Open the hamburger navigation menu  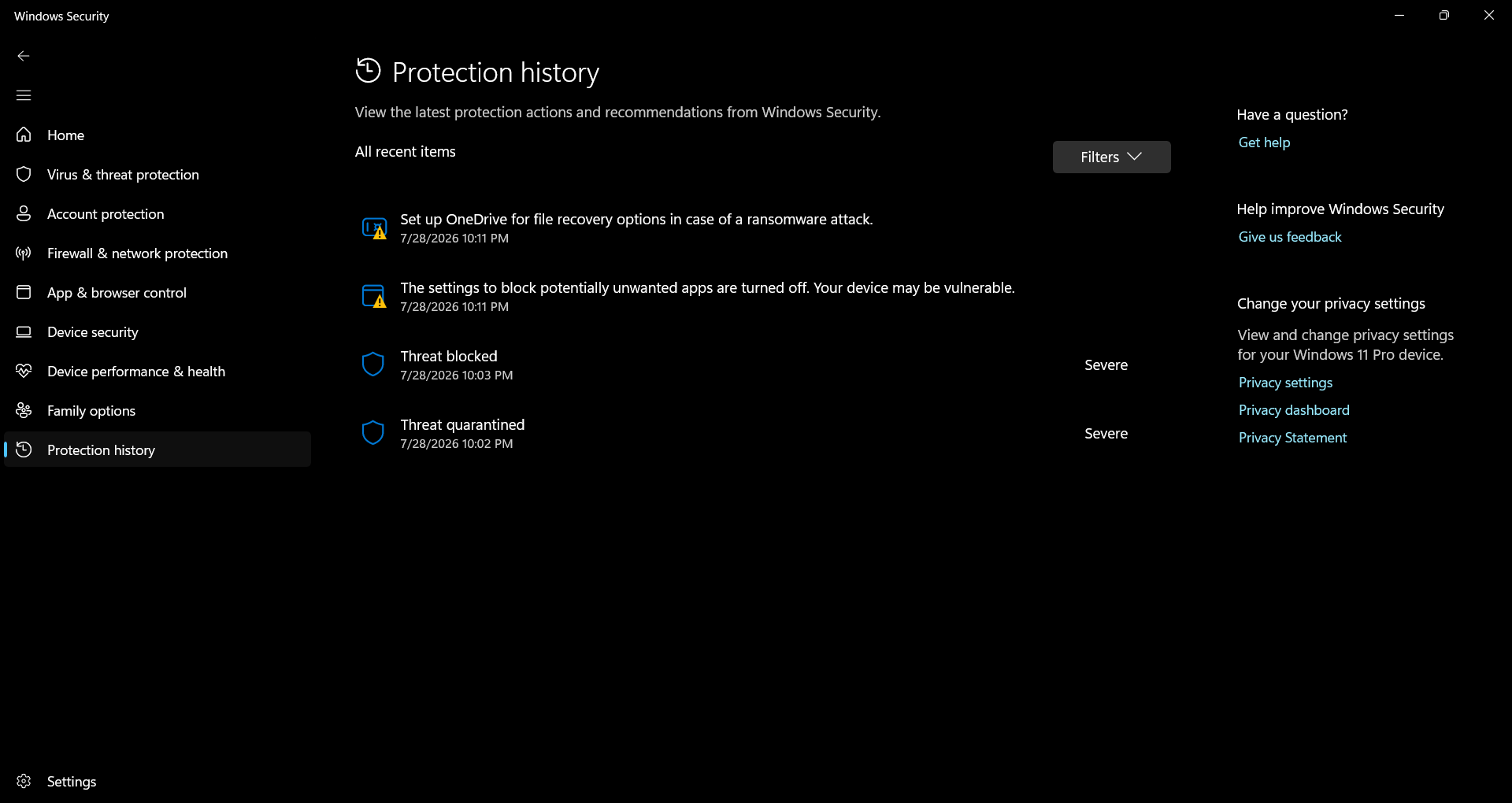[24, 95]
